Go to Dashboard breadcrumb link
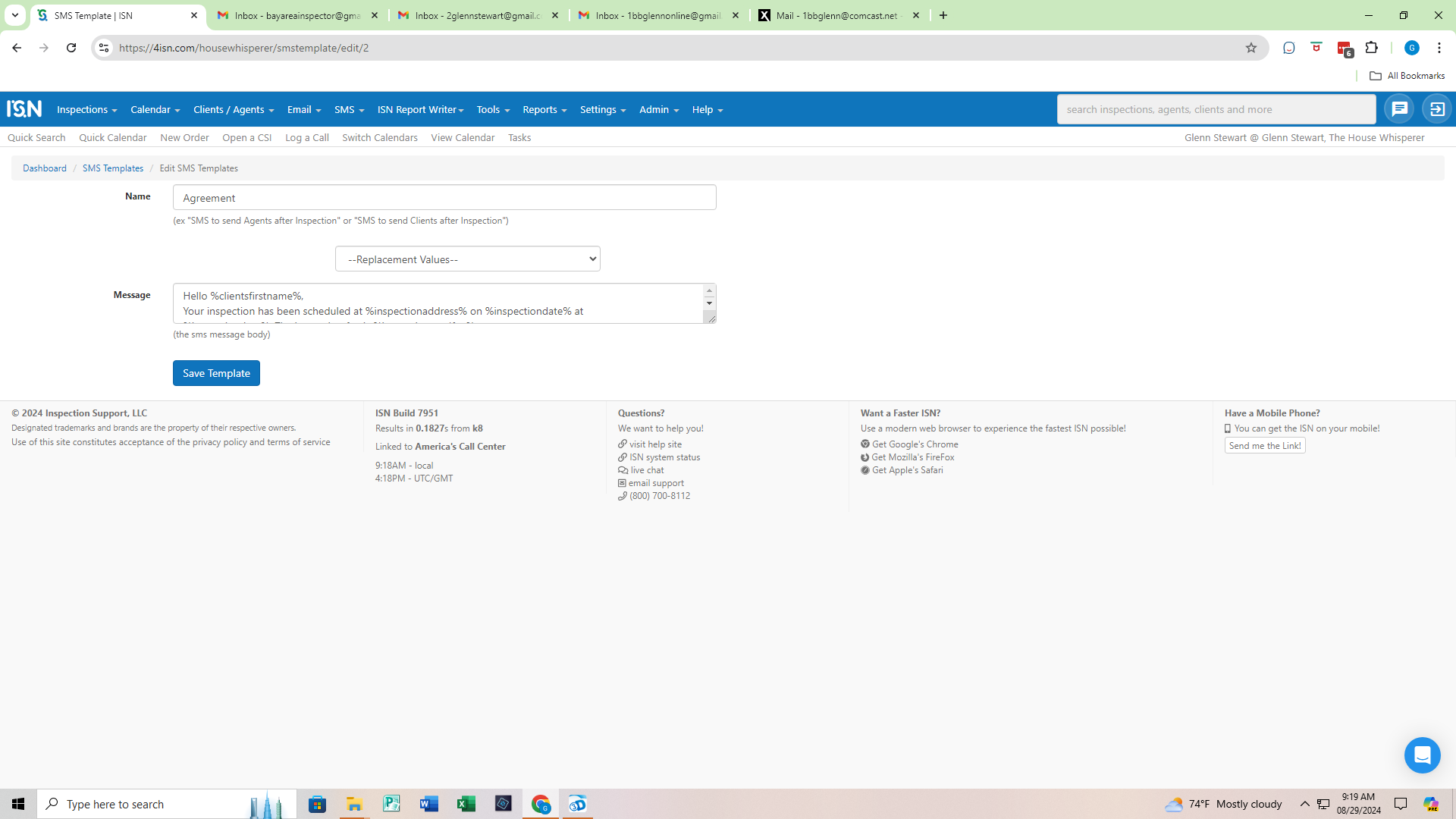The image size is (1456, 819). click(x=45, y=168)
